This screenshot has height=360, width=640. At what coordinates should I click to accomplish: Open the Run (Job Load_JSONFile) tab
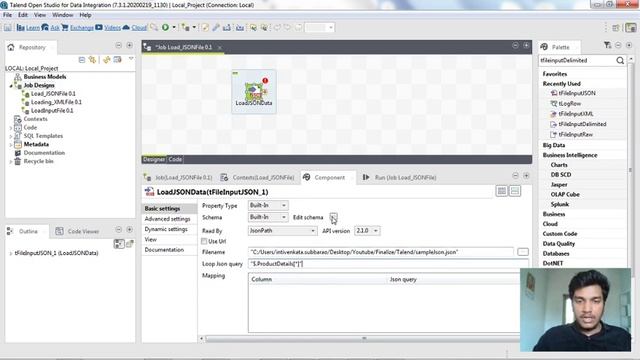tap(400, 178)
